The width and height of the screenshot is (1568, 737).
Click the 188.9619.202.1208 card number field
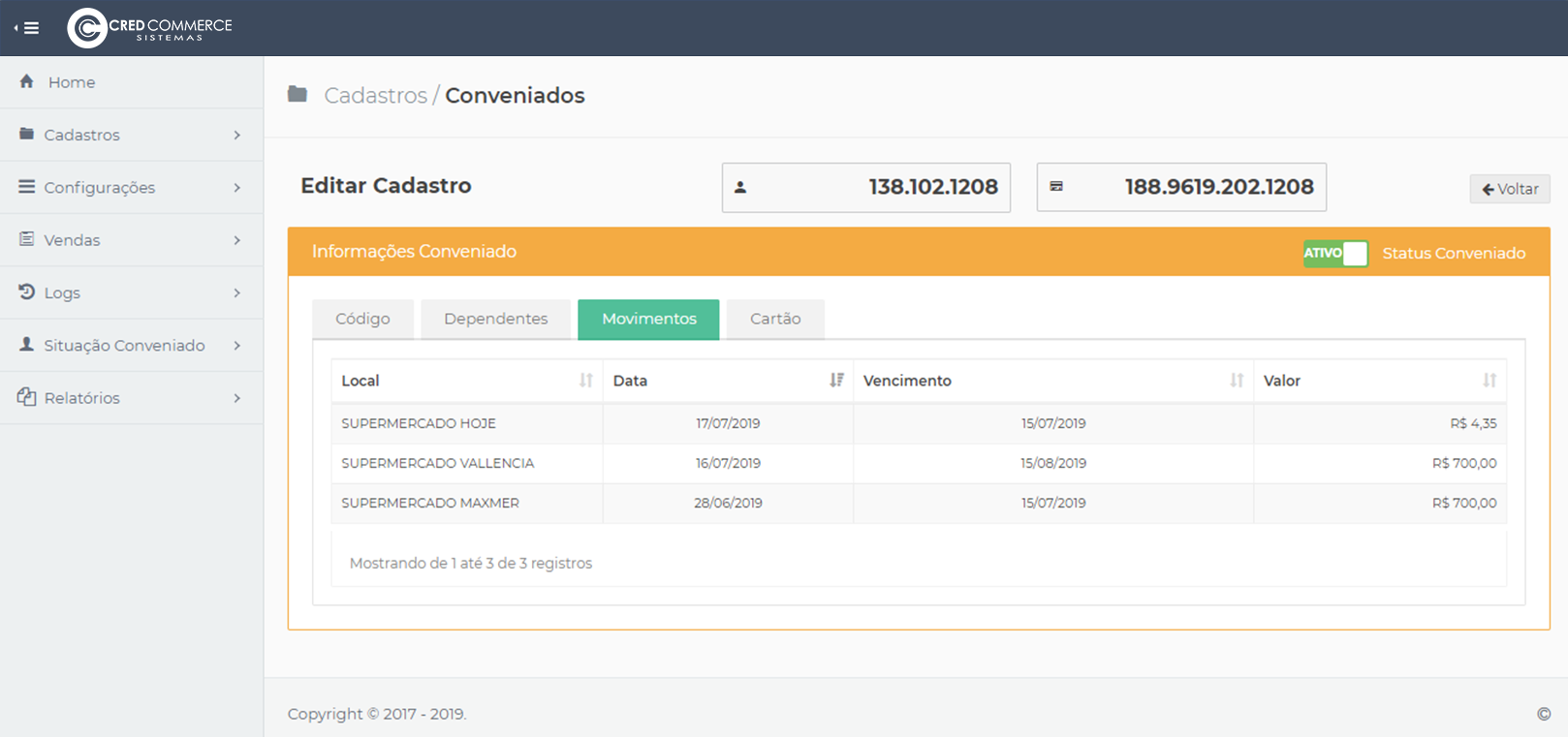click(x=1181, y=187)
